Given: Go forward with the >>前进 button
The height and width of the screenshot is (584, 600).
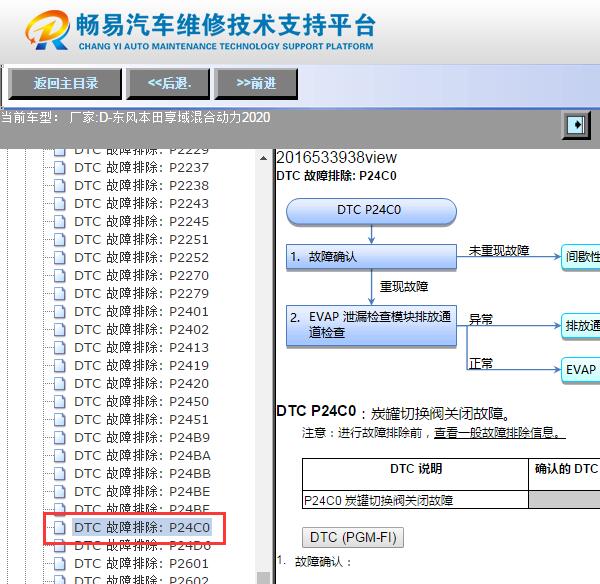Looking at the screenshot, I should point(256,83).
